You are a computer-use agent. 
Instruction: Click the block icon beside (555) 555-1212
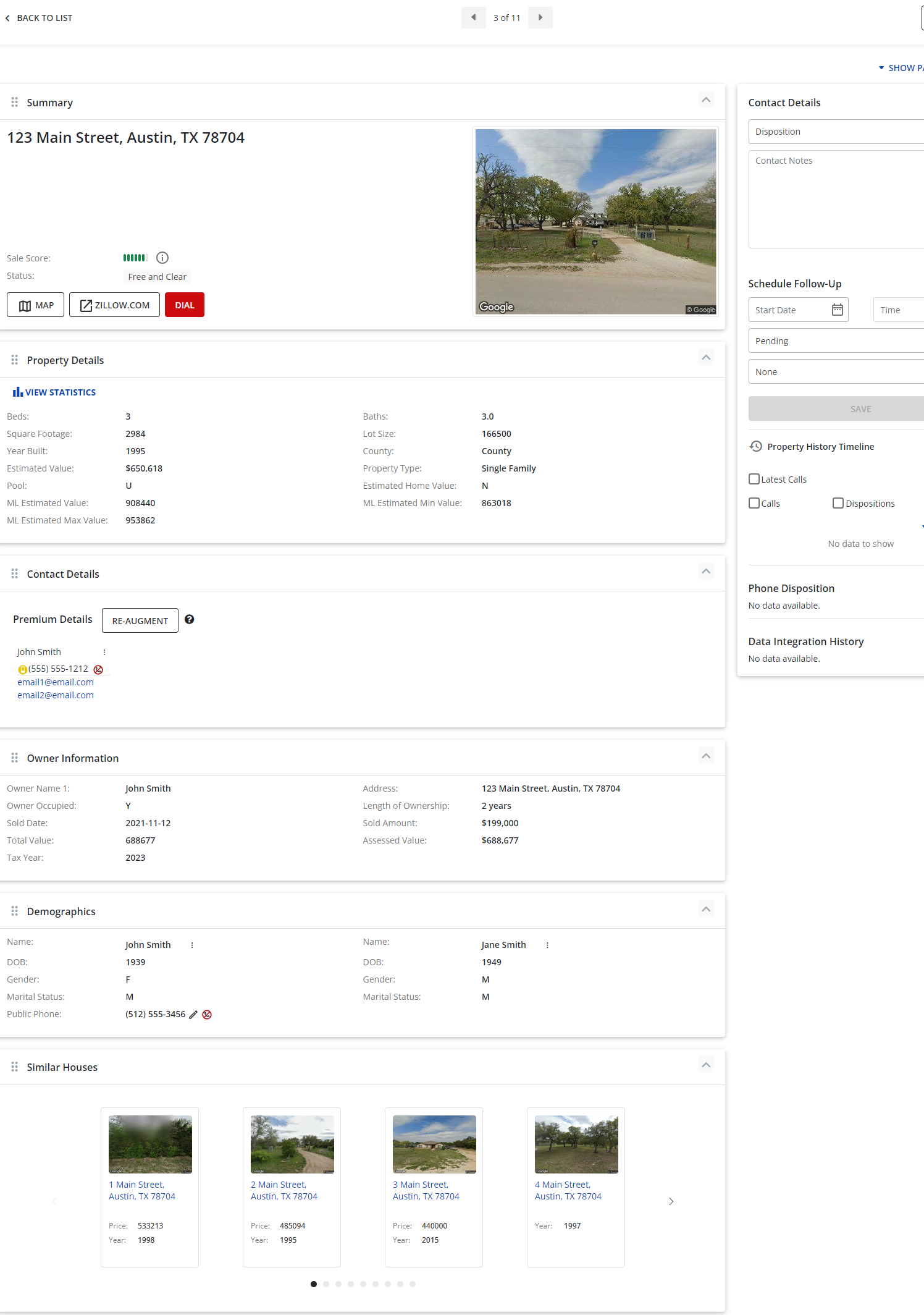tap(98, 669)
